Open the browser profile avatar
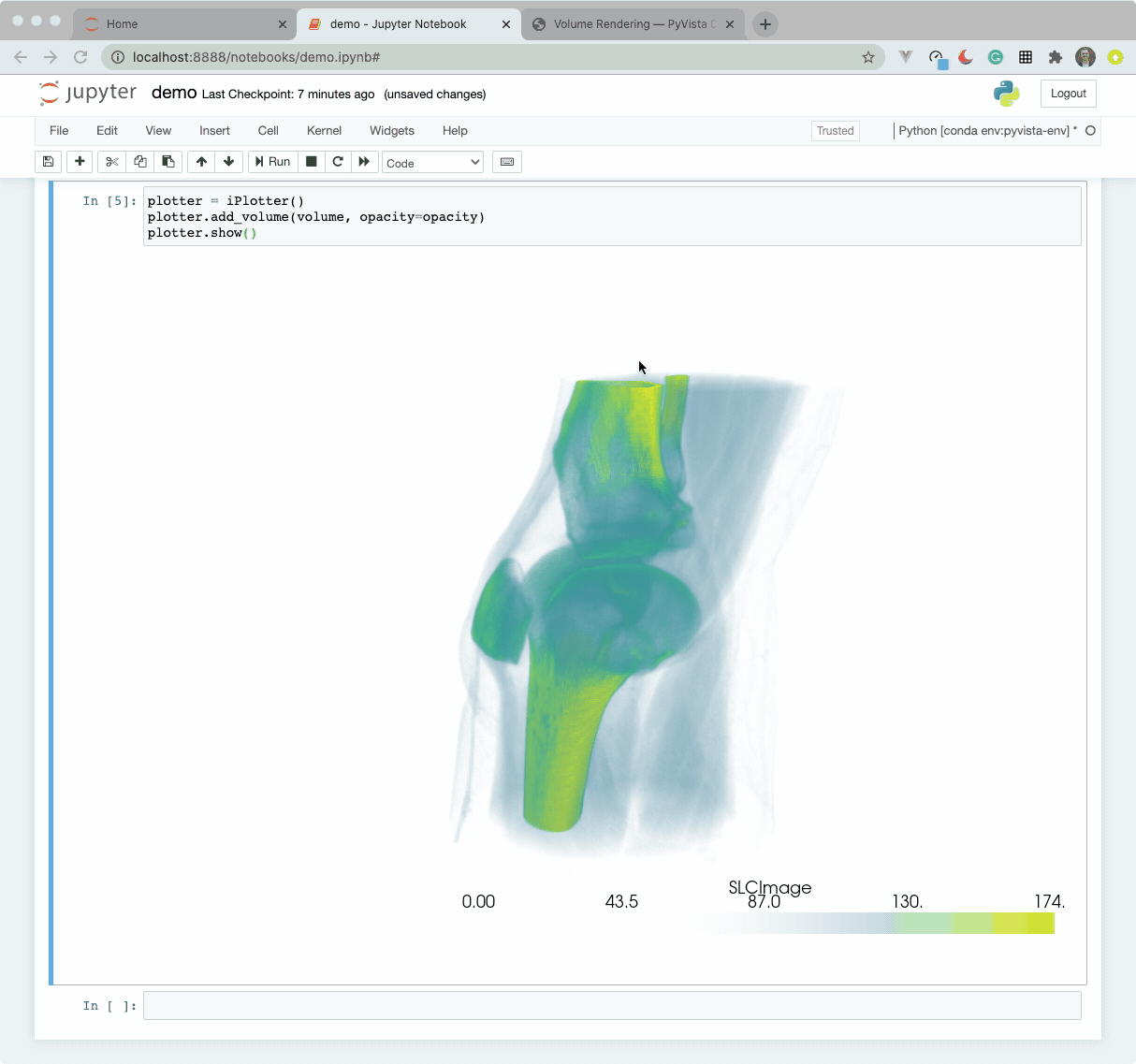1136x1064 pixels. click(1085, 57)
